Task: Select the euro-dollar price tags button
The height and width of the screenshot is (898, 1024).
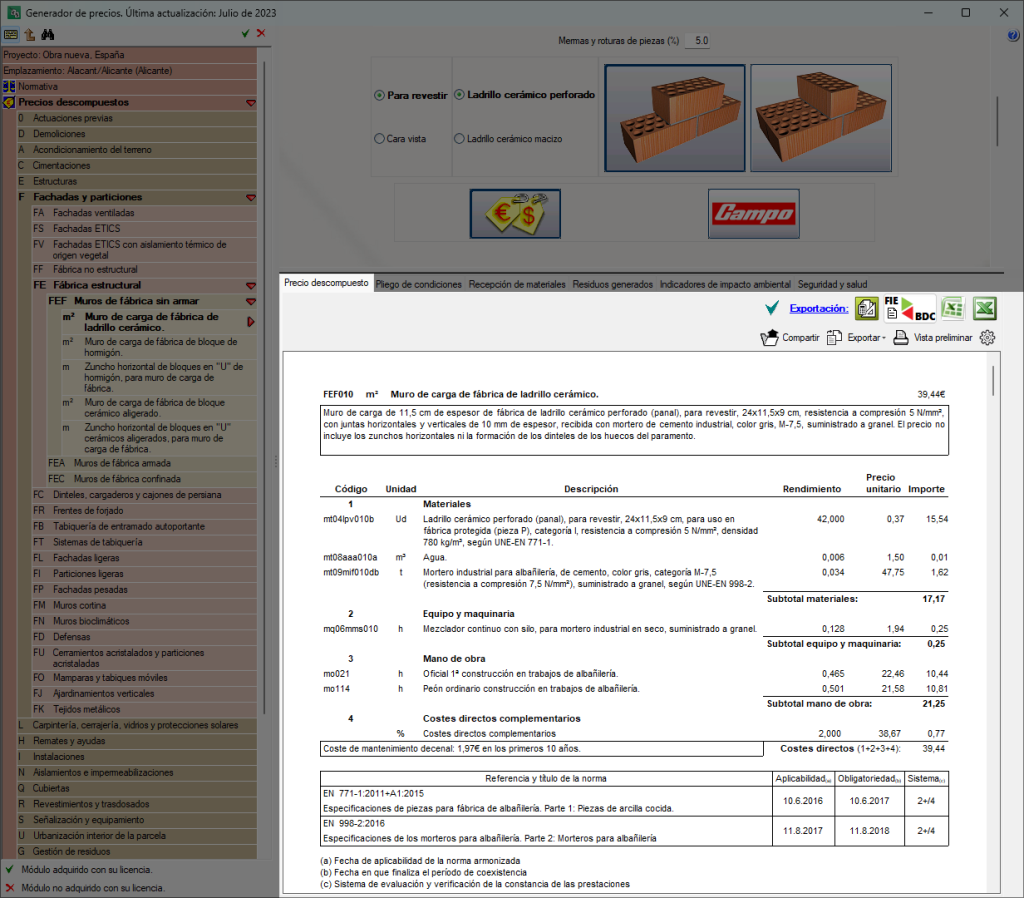Action: [515, 214]
